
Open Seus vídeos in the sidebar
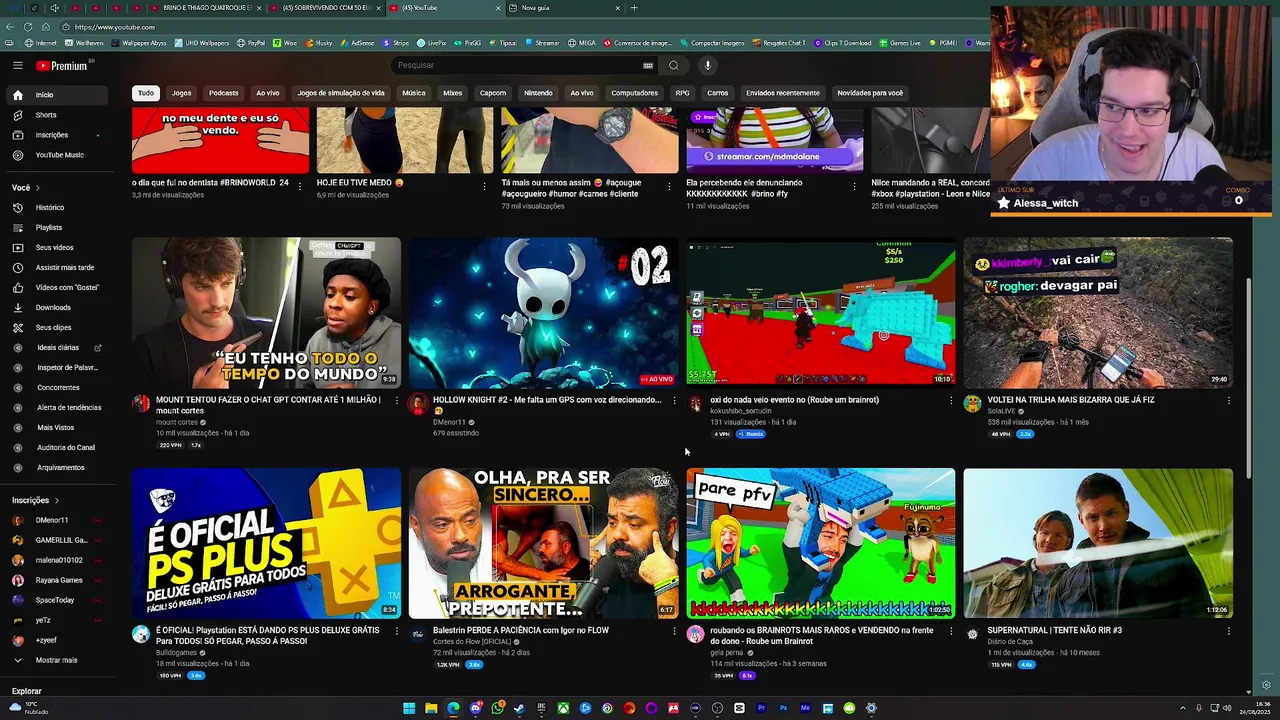[56, 247]
